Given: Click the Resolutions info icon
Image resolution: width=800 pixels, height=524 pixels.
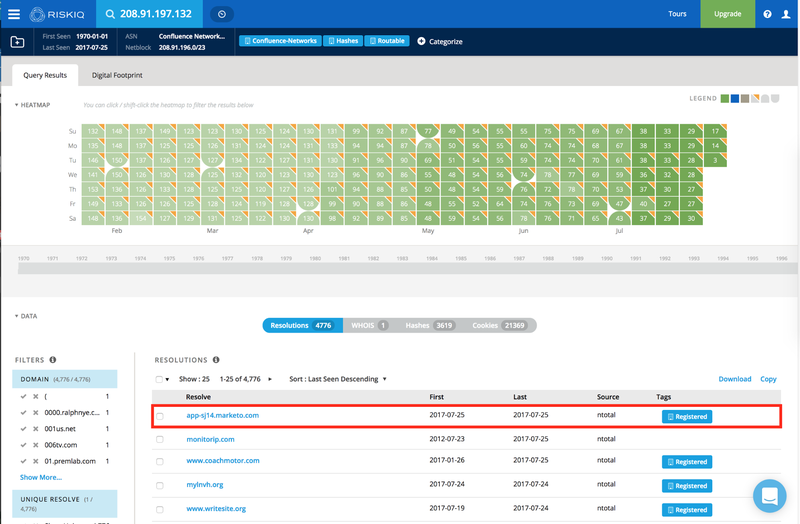Looking at the screenshot, I should tap(216, 360).
